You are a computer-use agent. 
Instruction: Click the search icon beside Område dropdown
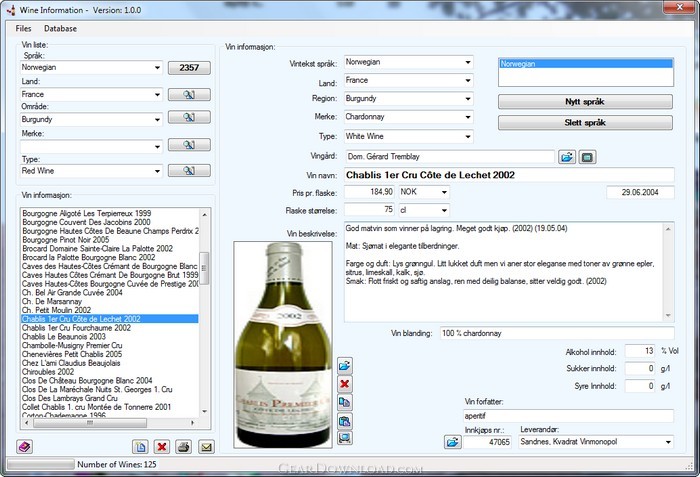tap(189, 117)
